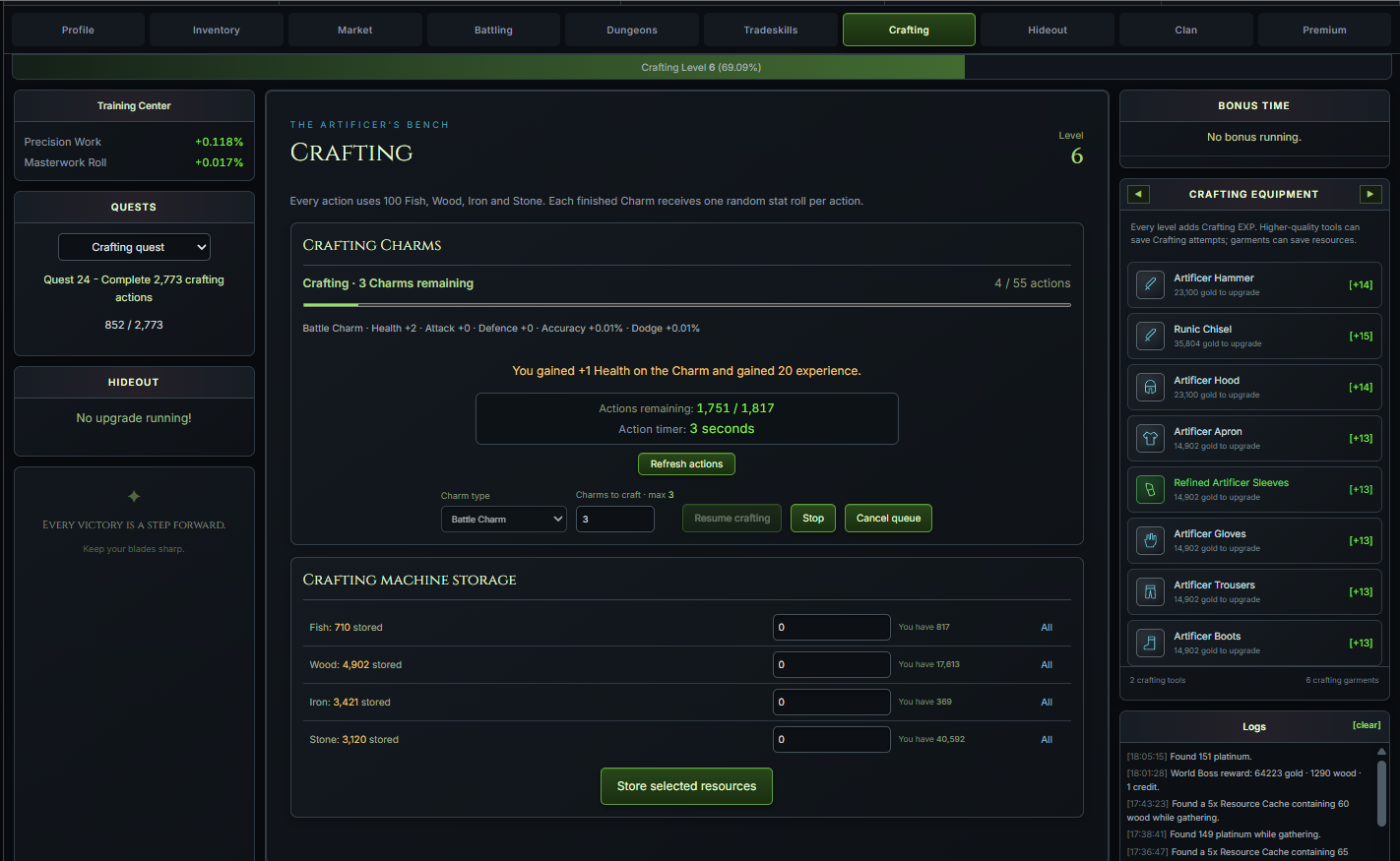Open the Profile tab
The height and width of the screenshot is (861, 1400).
78,30
